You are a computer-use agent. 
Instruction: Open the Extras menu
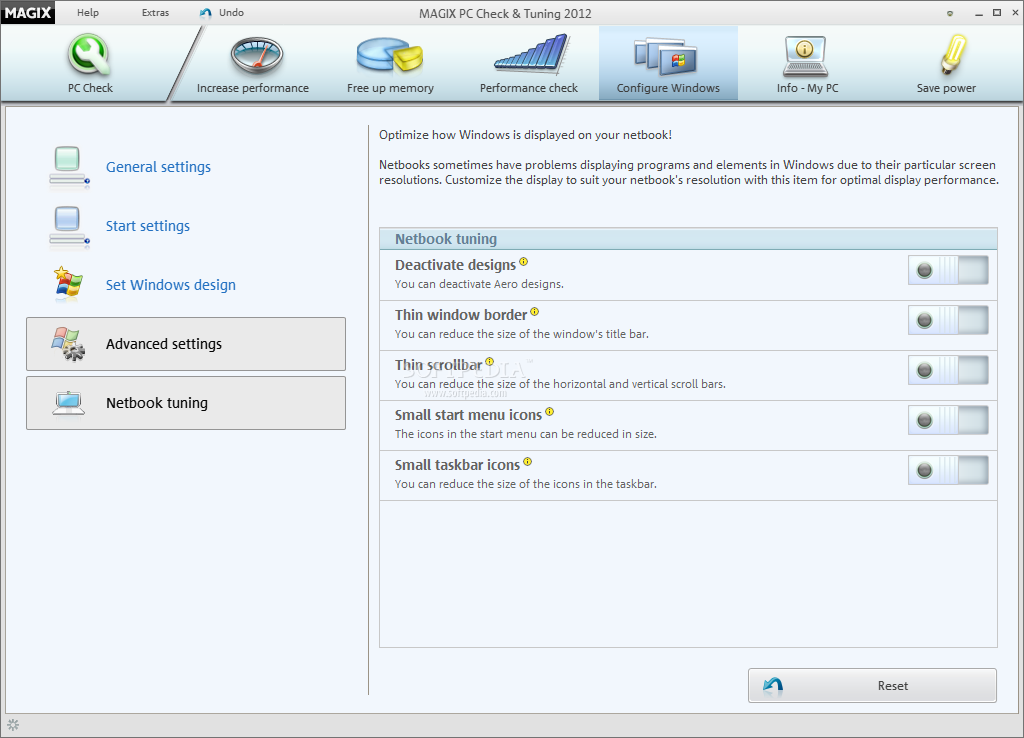point(155,12)
